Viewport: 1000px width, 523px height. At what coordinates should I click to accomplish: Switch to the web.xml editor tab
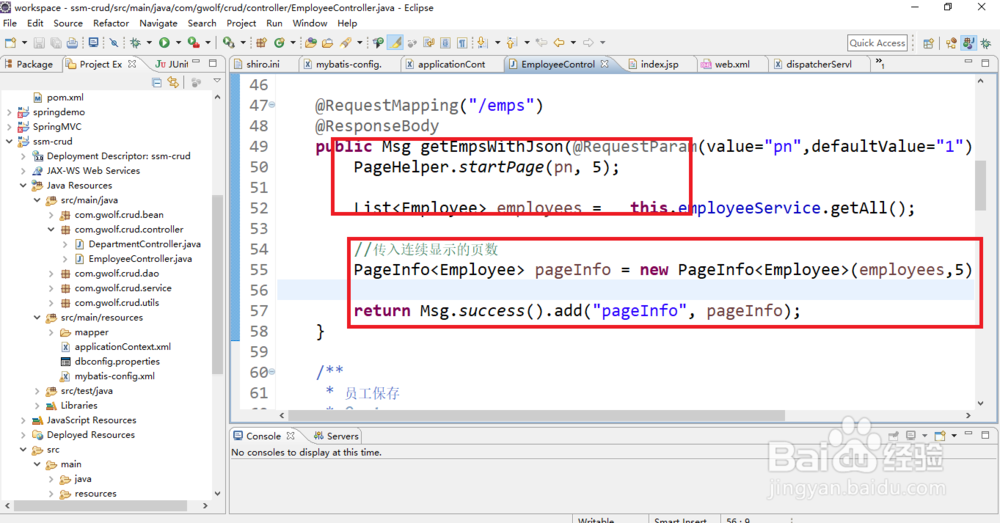tap(732, 64)
